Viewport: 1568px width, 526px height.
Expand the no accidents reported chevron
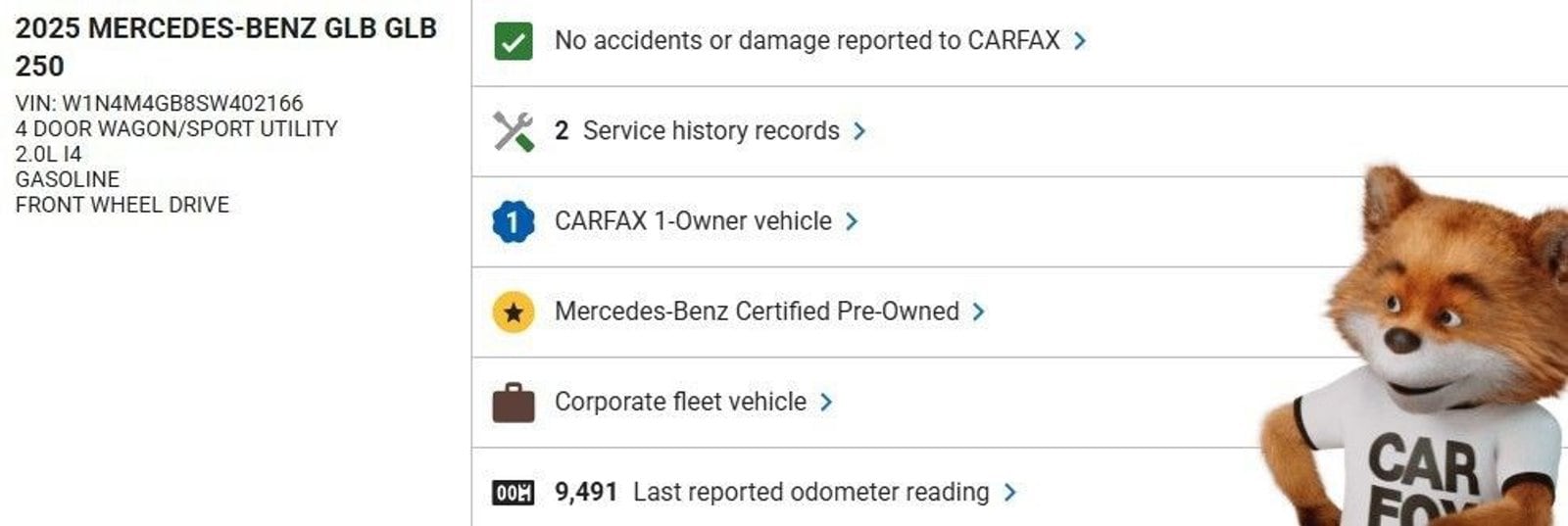click(1080, 41)
